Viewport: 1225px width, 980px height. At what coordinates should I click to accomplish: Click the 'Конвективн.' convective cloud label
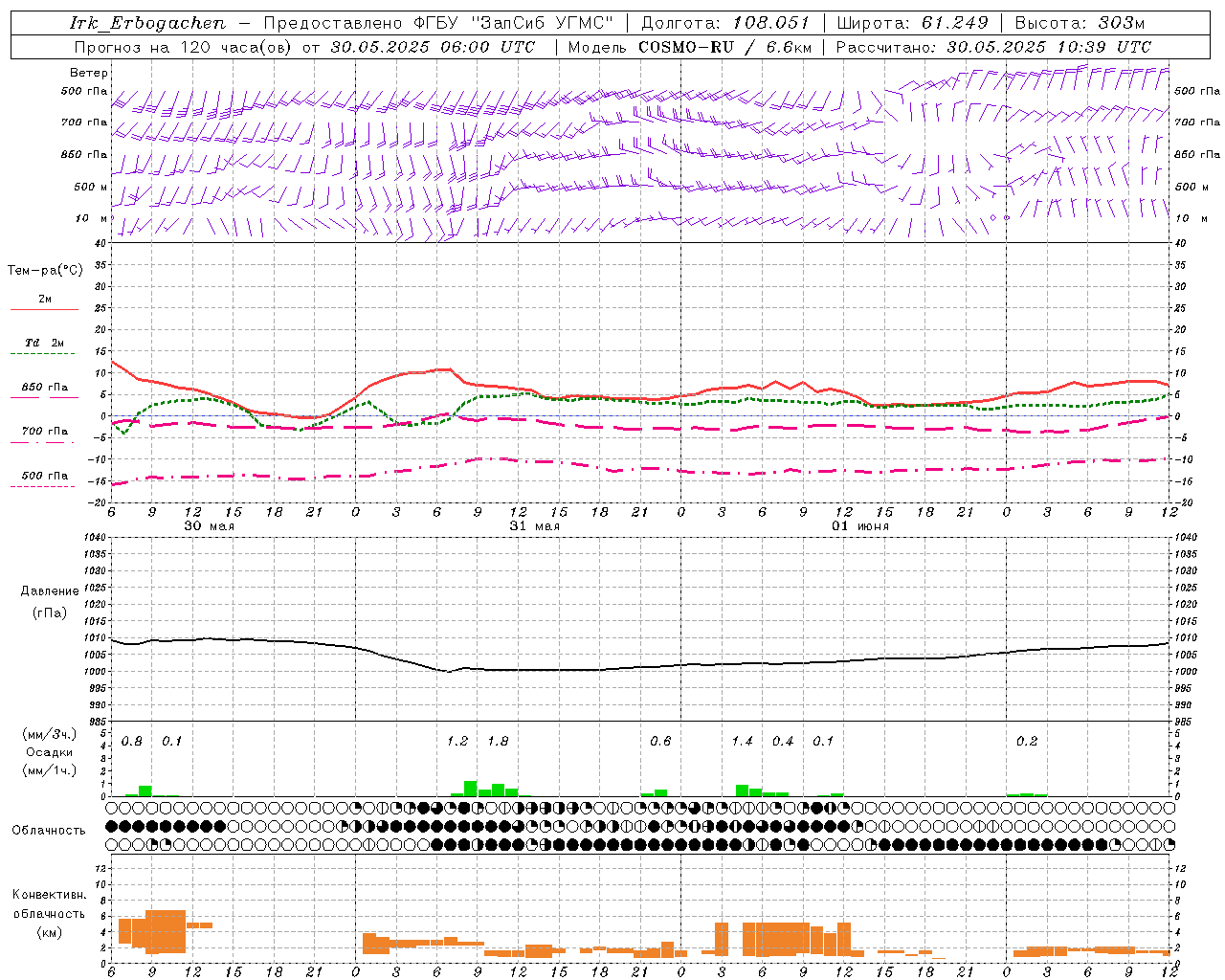[x=49, y=895]
